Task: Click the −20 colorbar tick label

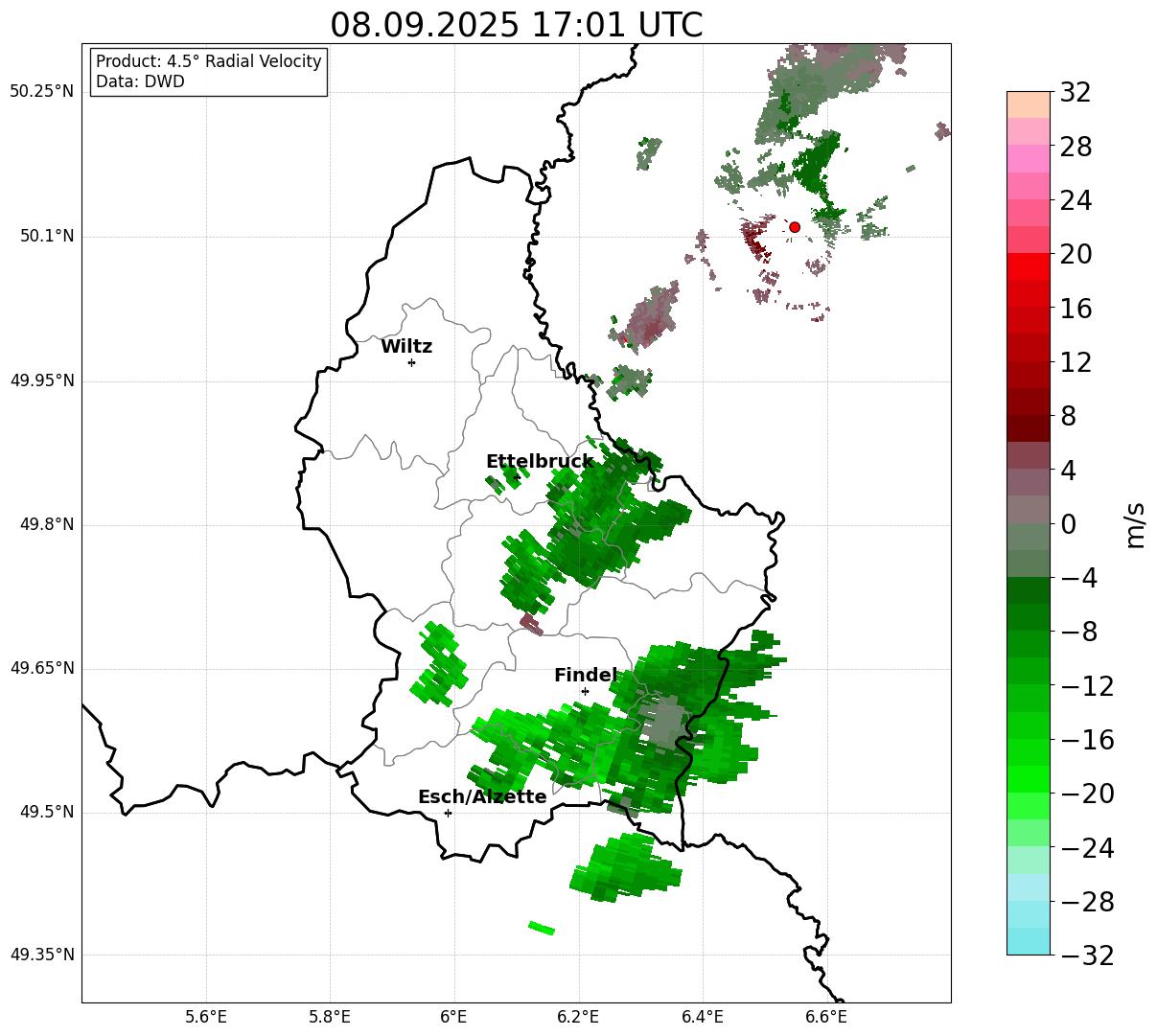Action: coord(1087,794)
